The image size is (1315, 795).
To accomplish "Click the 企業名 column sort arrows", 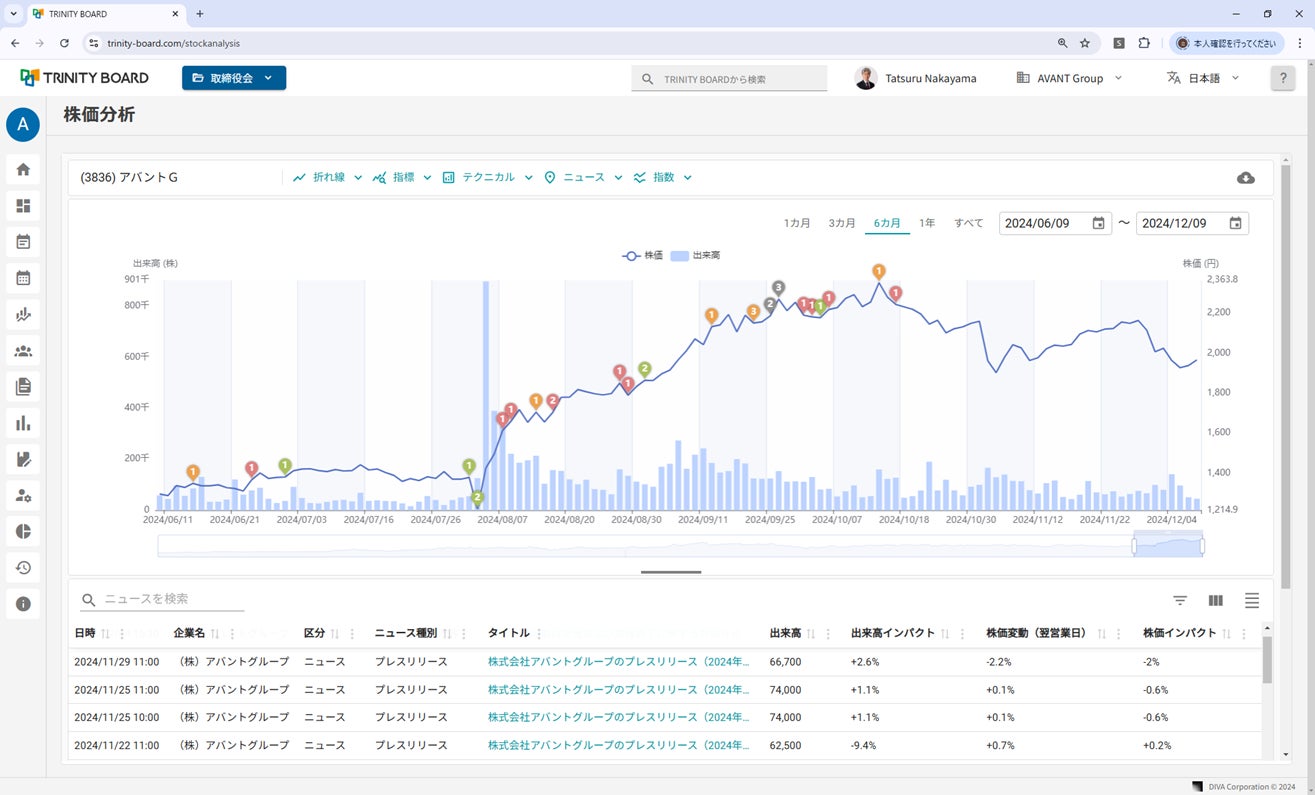I will (215, 634).
